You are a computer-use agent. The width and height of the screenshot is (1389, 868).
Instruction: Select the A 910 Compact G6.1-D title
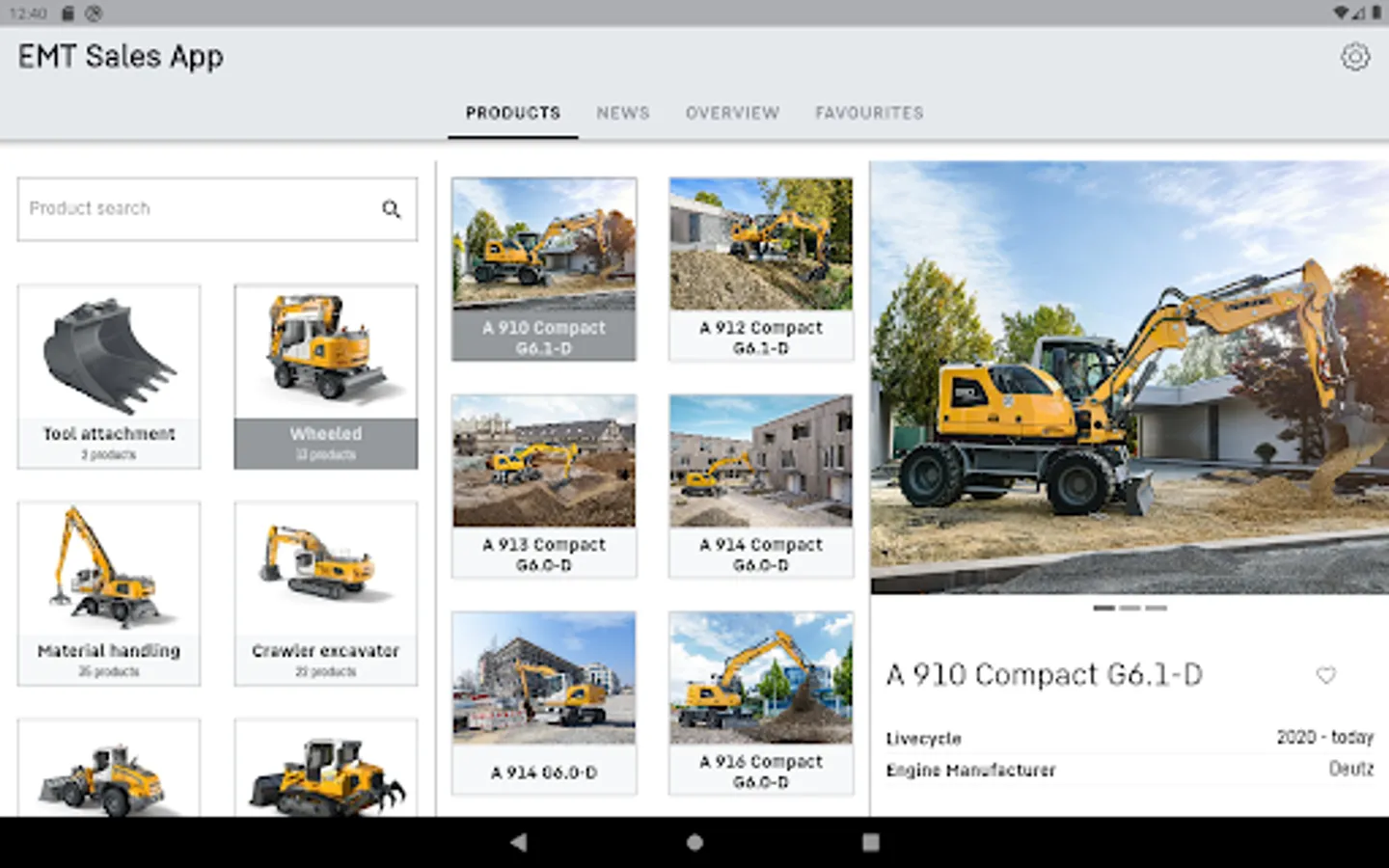[x=1045, y=674]
